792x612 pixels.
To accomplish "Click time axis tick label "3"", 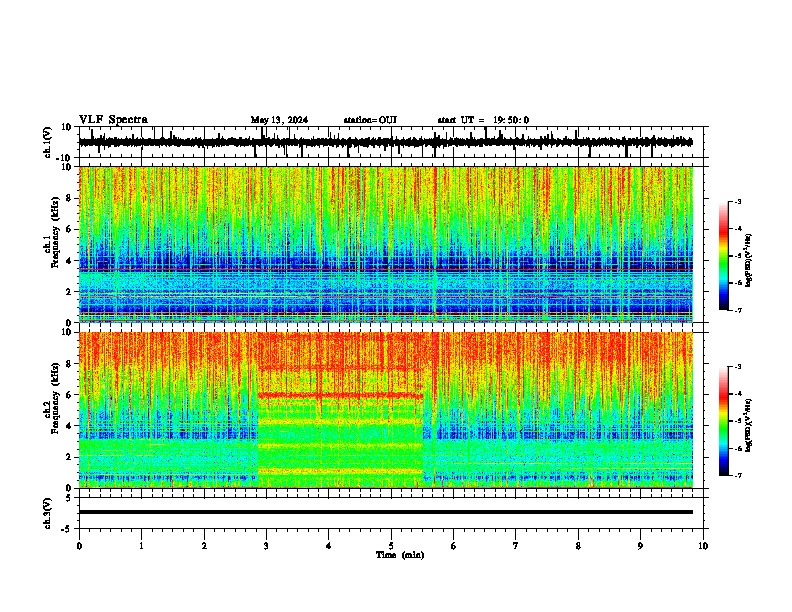I will [266, 546].
